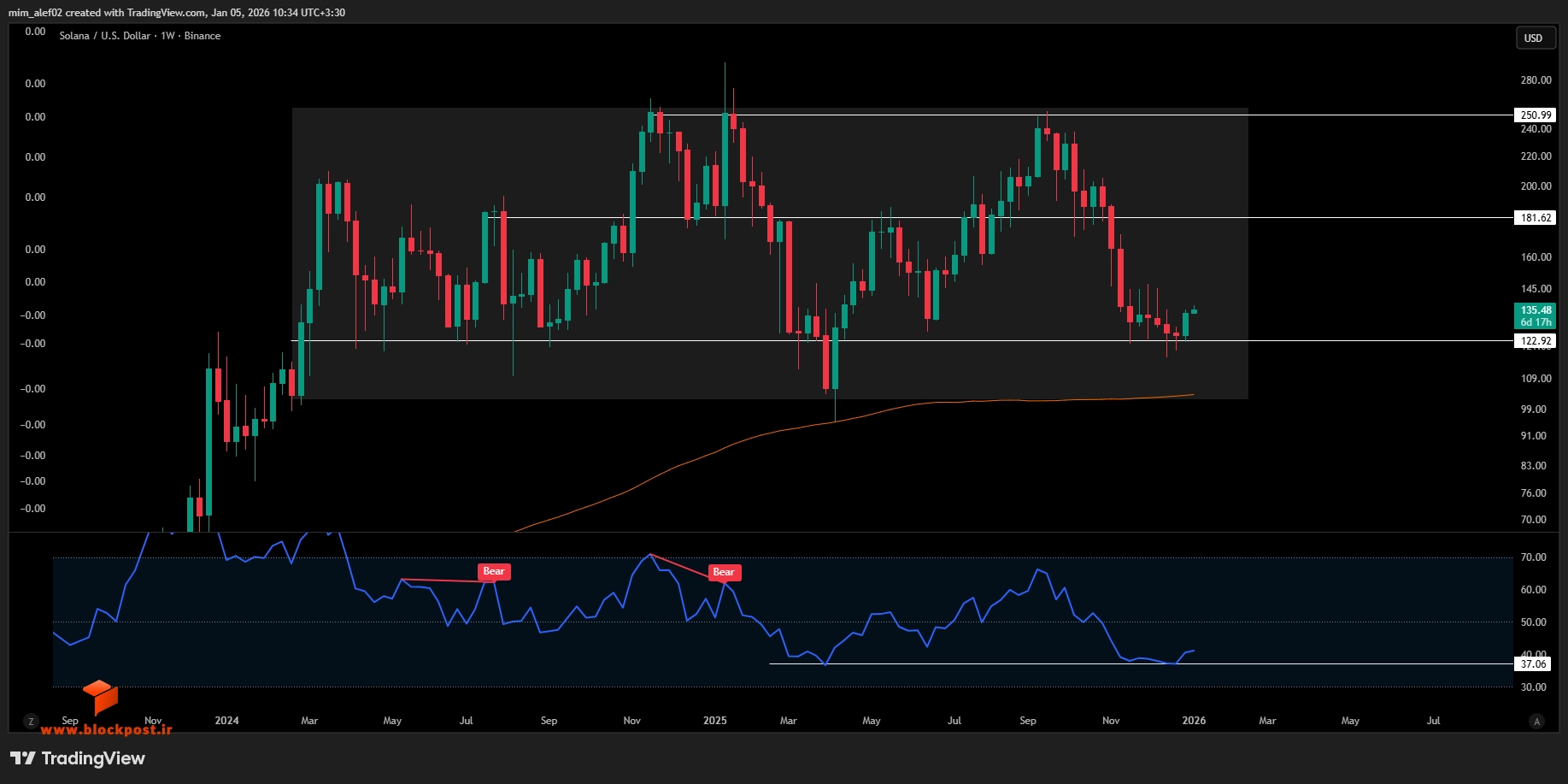This screenshot has height=784, width=1568.
Task: Click the 2026 label on the time axis
Action: coord(1194,721)
